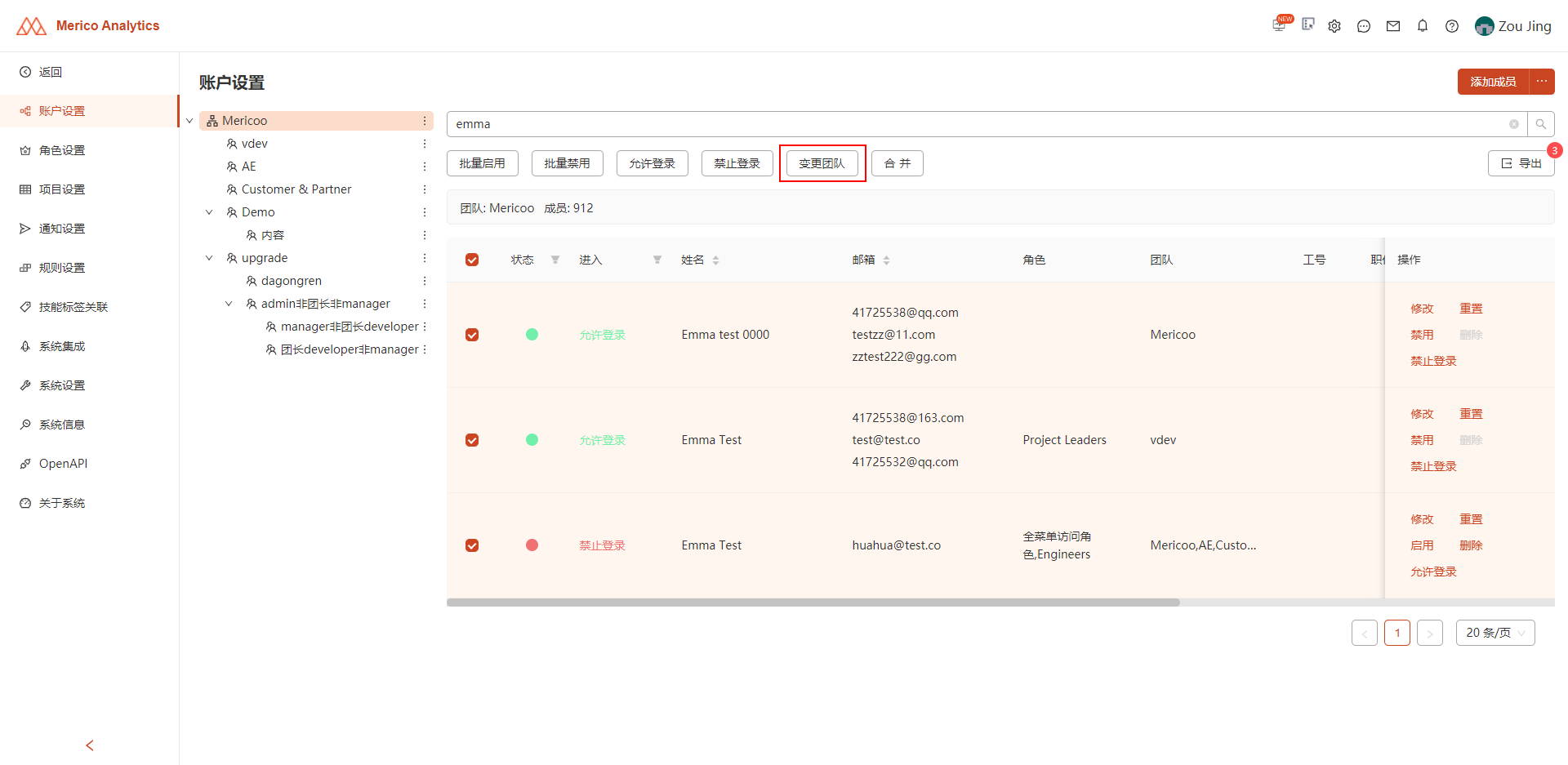Viewport: 1568px width, 765px height.
Task: Click the help question mark icon
Action: click(x=1452, y=26)
